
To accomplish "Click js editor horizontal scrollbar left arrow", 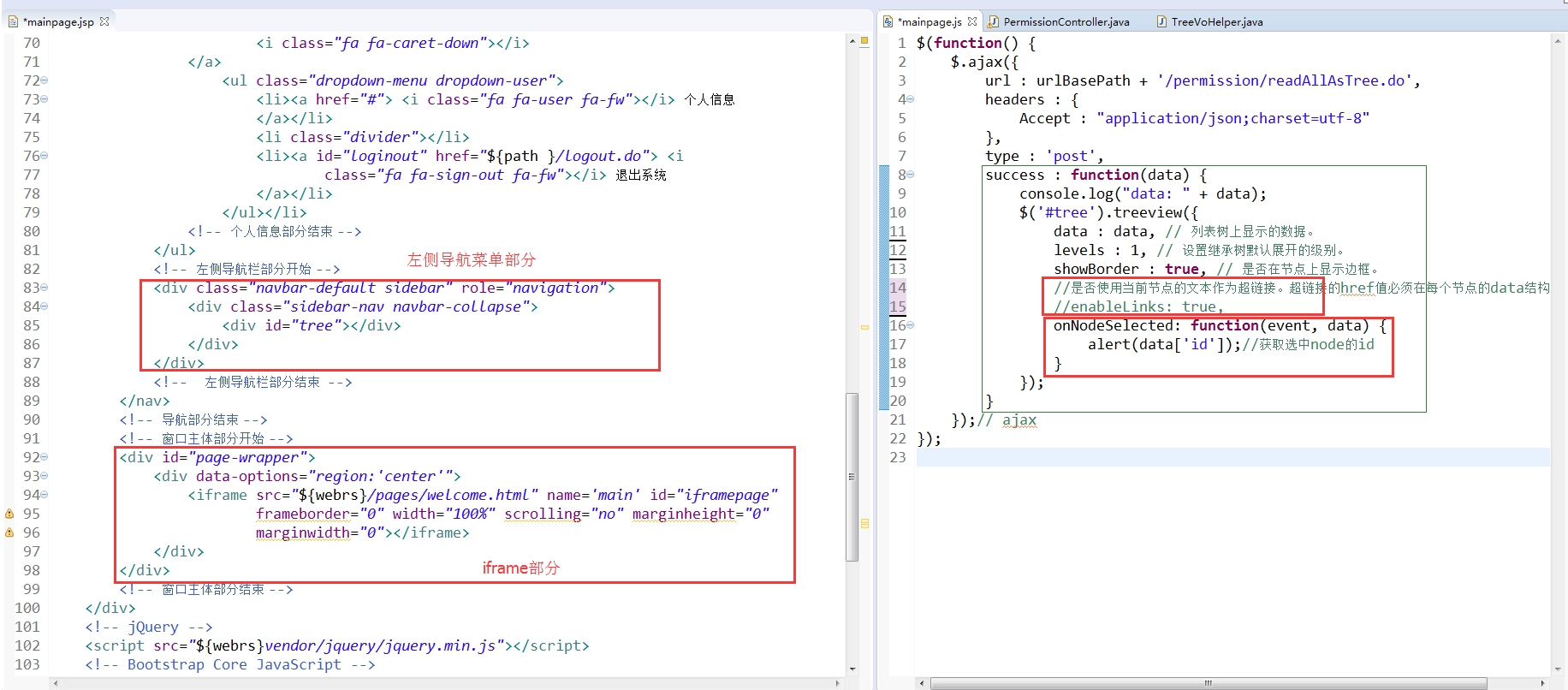I will point(921,683).
